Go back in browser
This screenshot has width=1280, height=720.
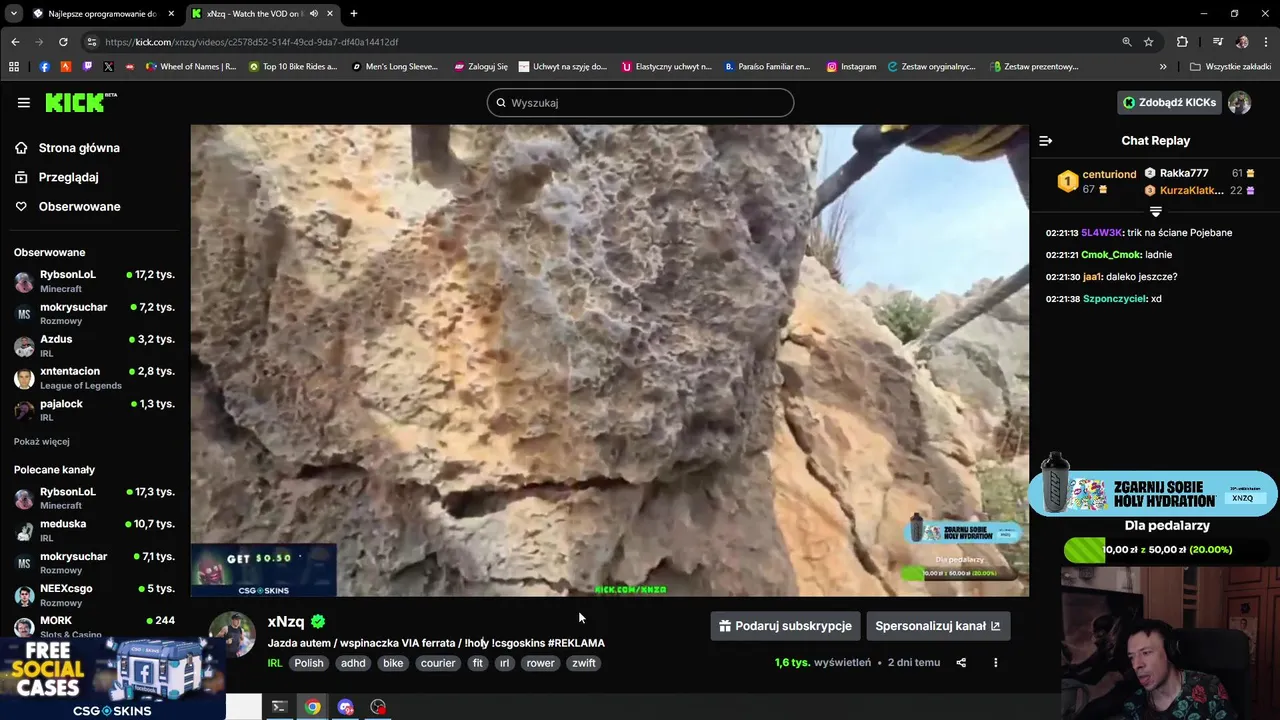(15, 42)
